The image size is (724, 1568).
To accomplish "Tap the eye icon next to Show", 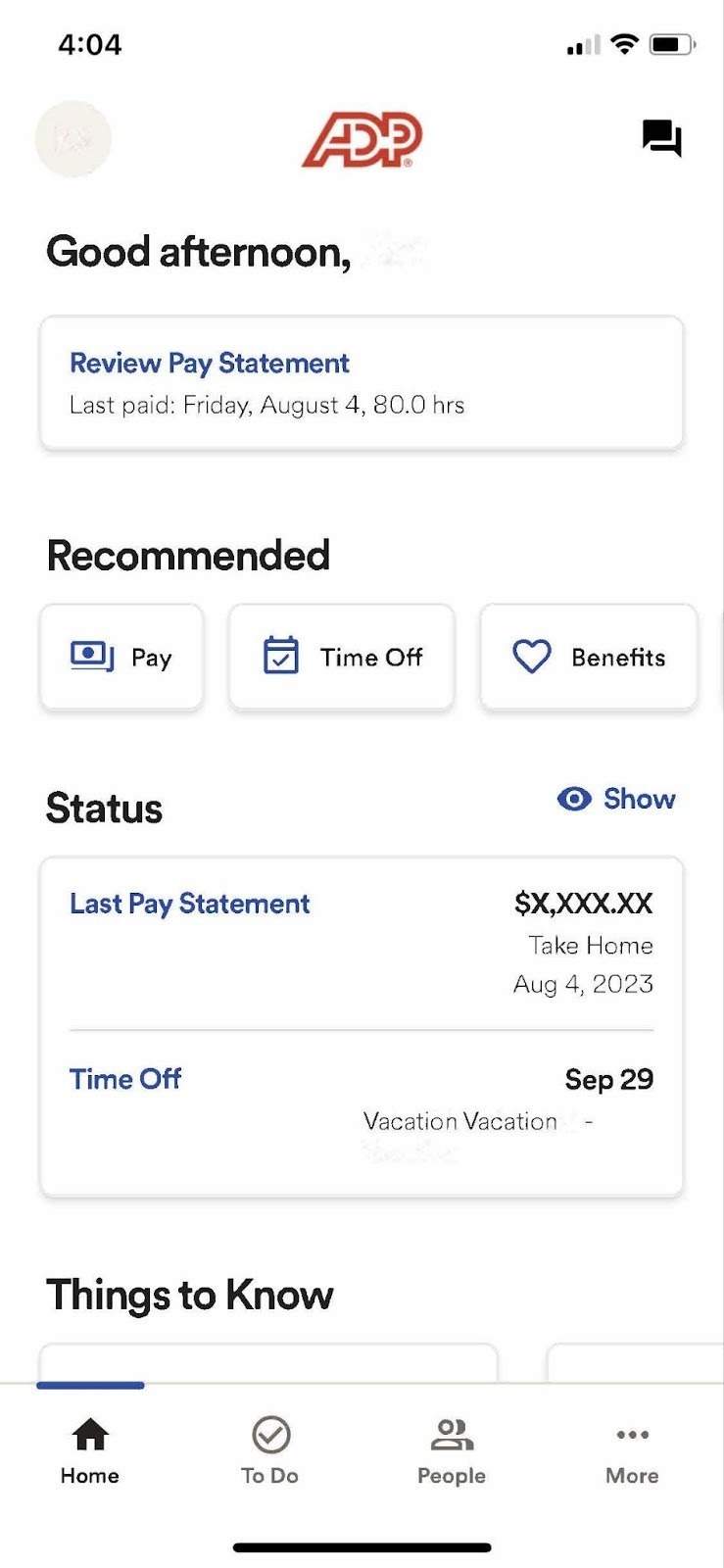I will [574, 799].
